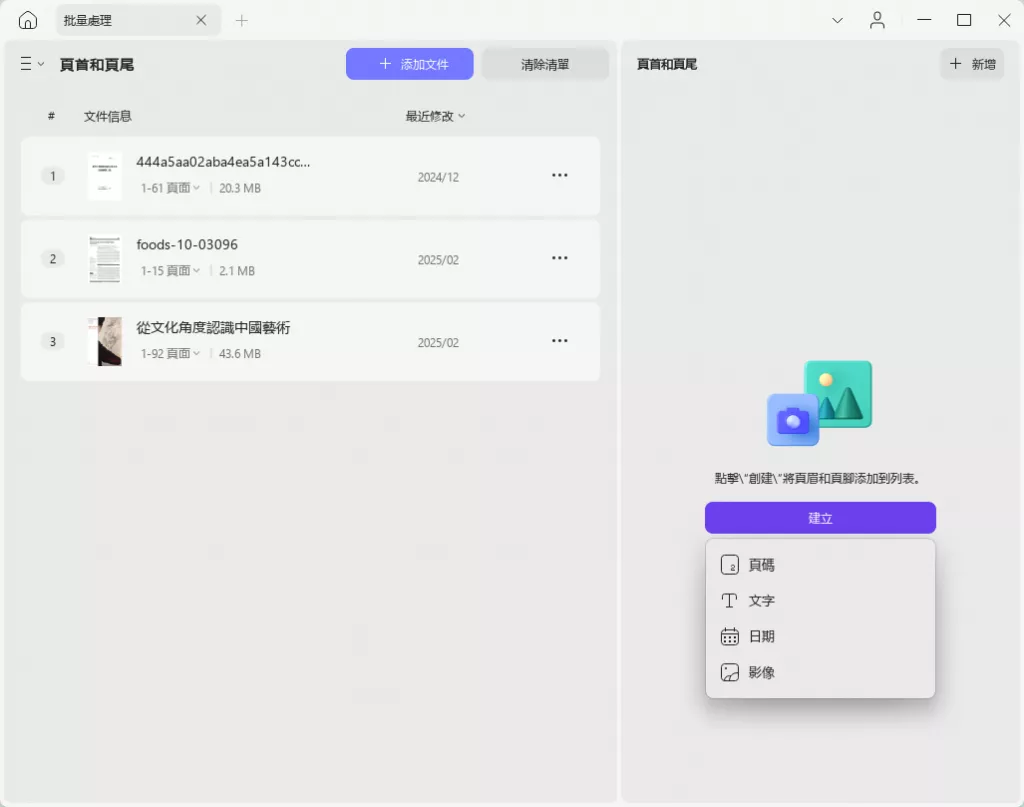Go to the Home screen icon
The width and height of the screenshot is (1024, 807).
pyautogui.click(x=27, y=20)
